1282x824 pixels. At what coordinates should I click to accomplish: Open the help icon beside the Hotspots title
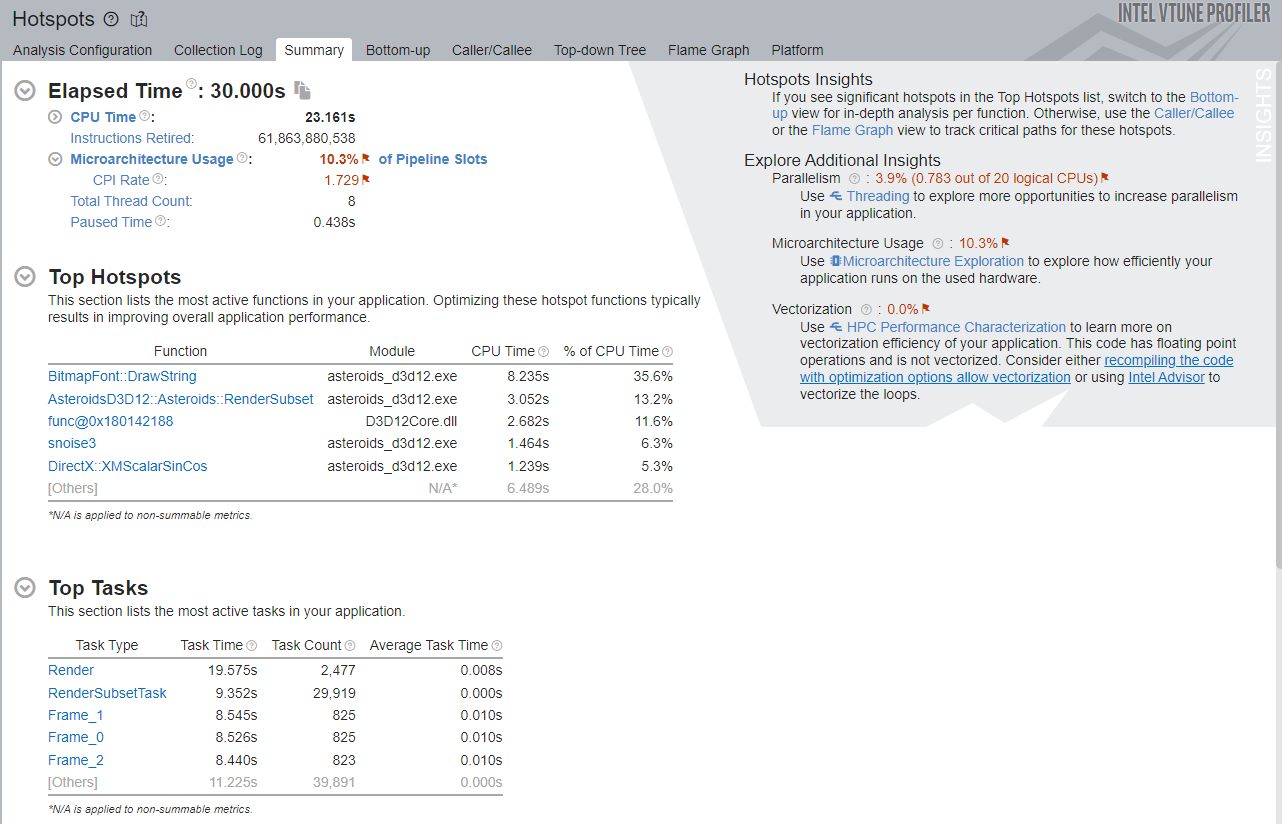pyautogui.click(x=111, y=19)
